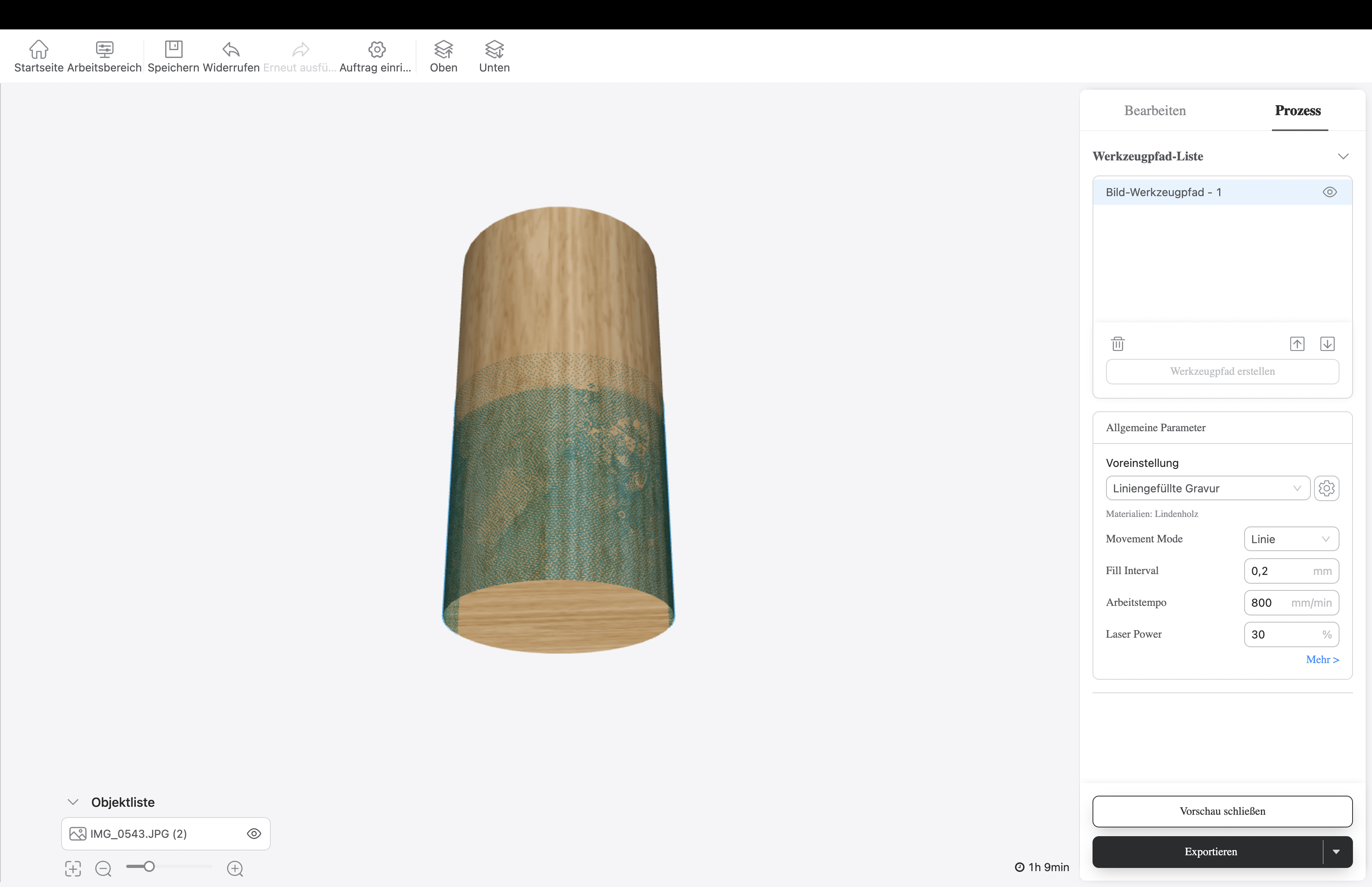Switch to the Unten bottom view
Screen dimensions: 1372x887
[494, 50]
